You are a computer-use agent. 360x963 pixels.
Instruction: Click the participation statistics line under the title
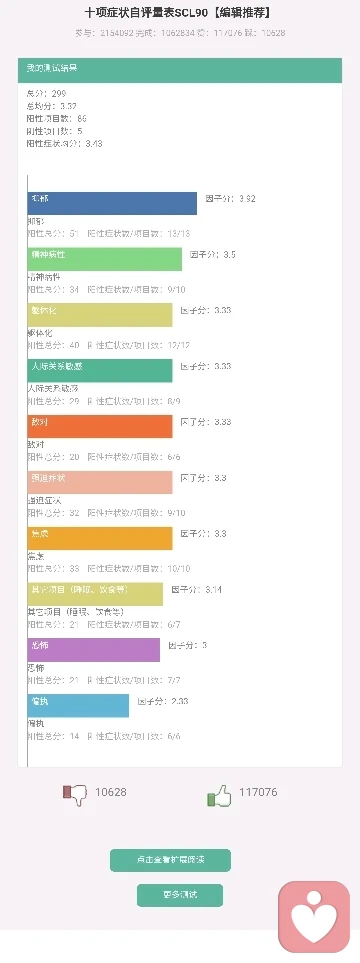pos(180,33)
